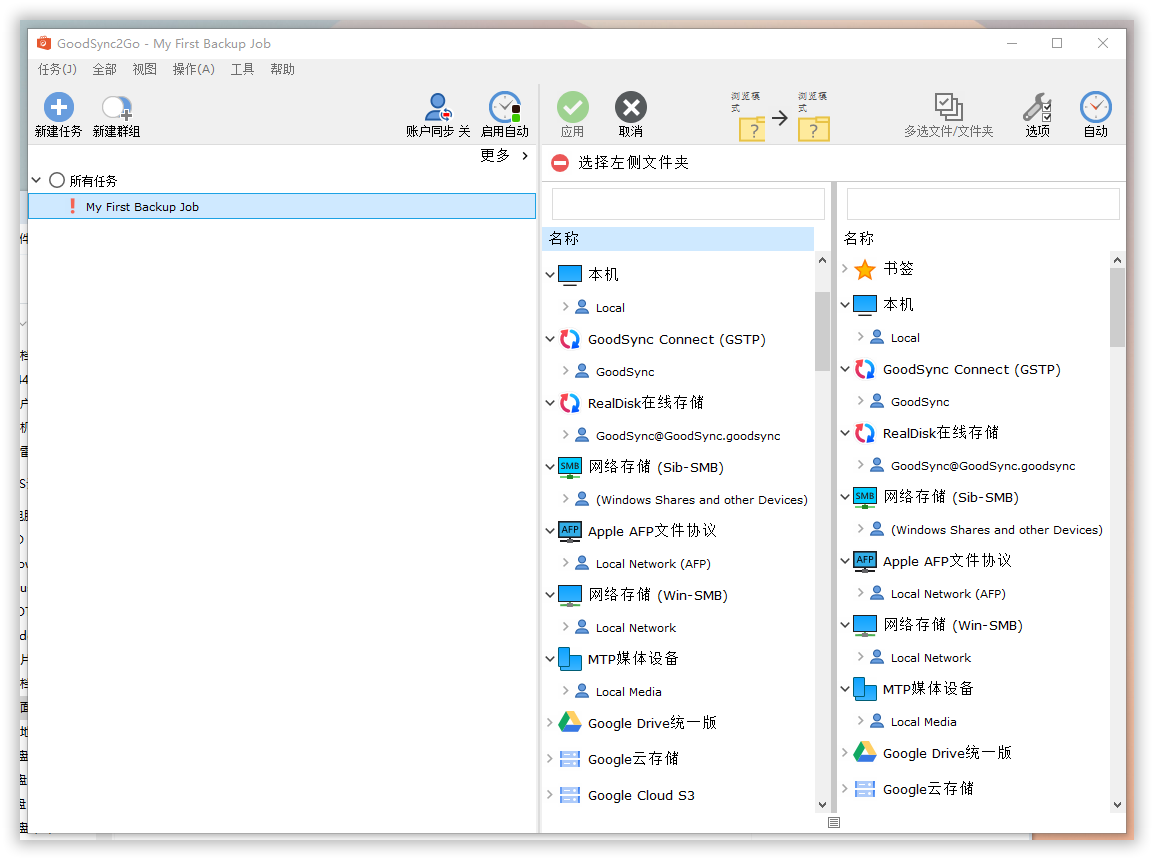Select 网络存储 (Sib-SMB) in left pane
This screenshot has height=860, width=1154.
(656, 467)
